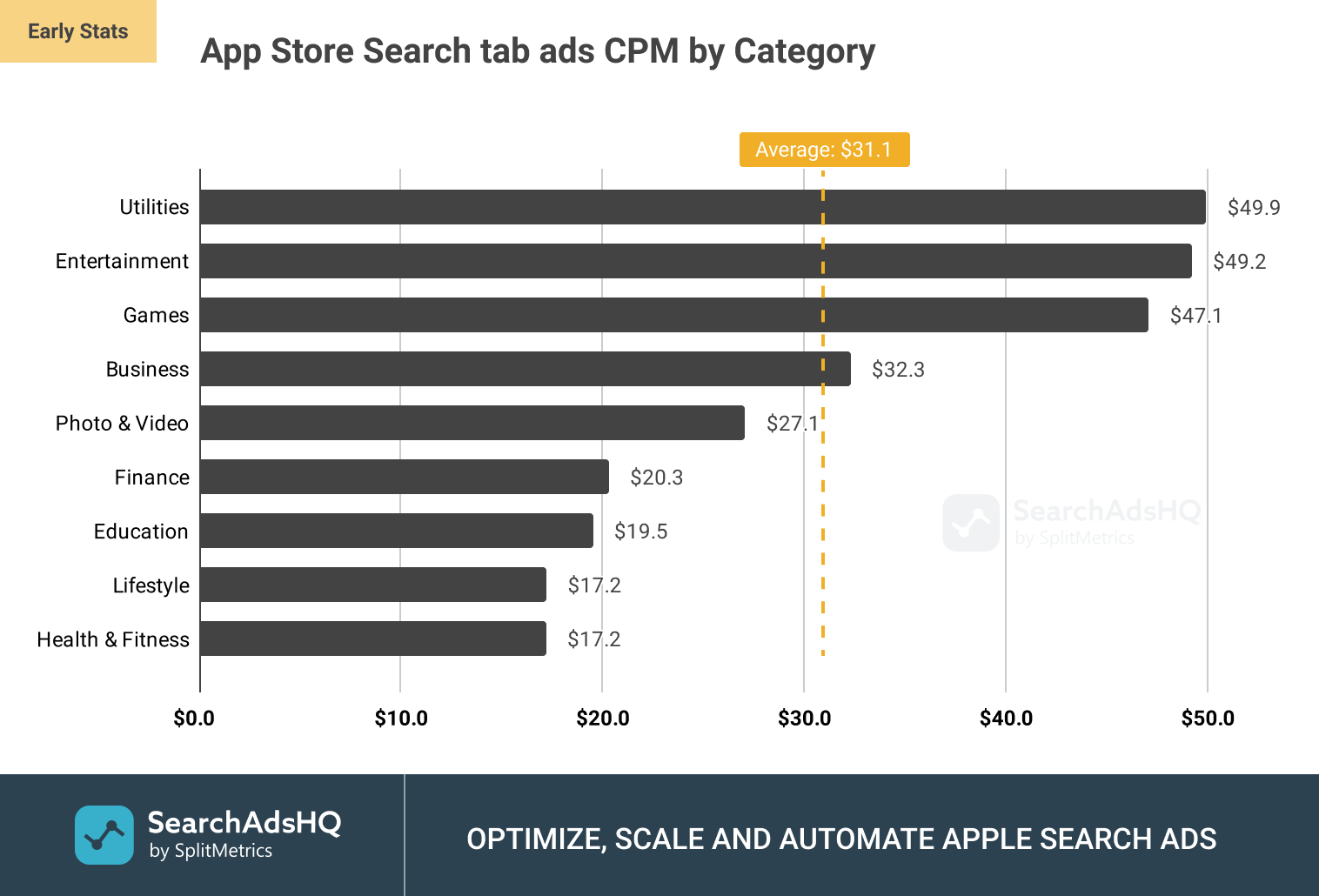Select the Lifestyle bar
The width and height of the screenshot is (1319, 896).
click(x=372, y=585)
